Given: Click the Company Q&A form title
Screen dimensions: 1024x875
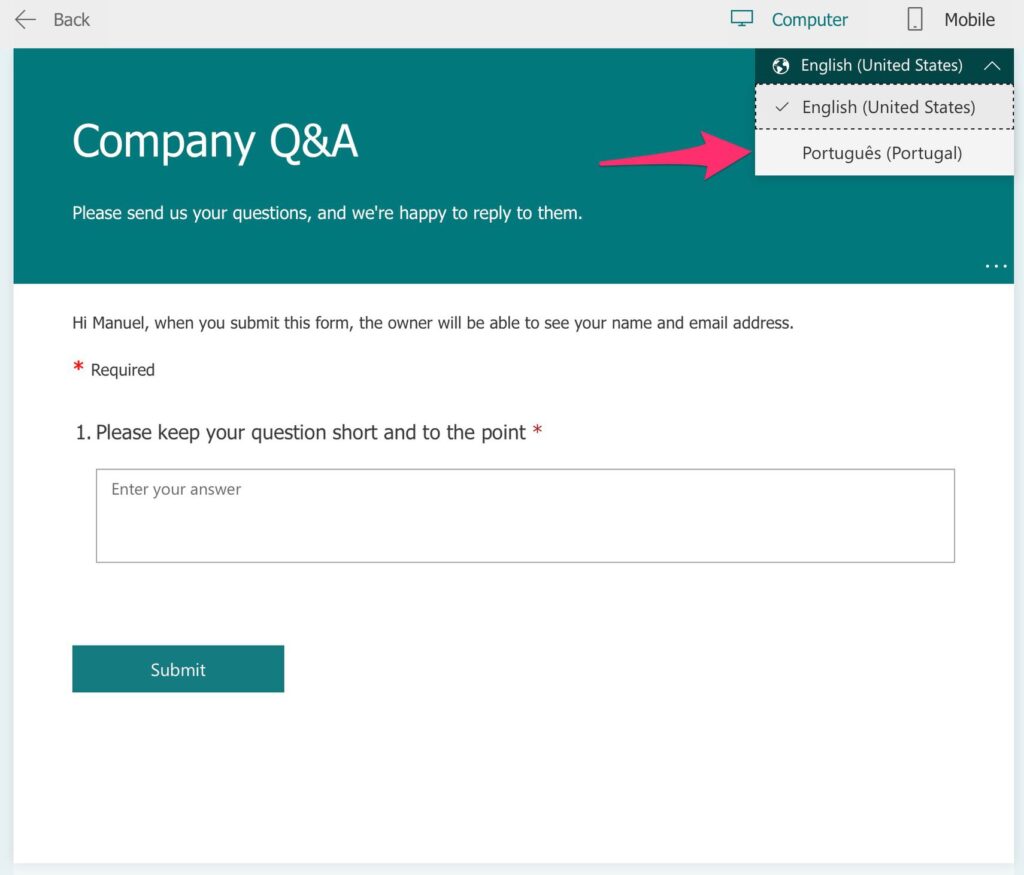Looking at the screenshot, I should [x=215, y=142].
